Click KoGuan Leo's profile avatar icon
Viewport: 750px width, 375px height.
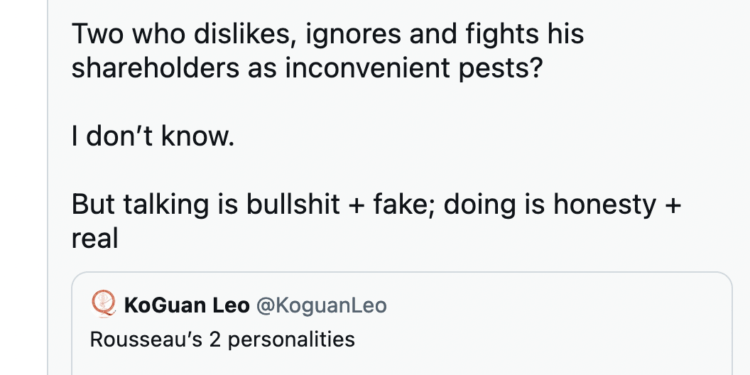click(x=103, y=304)
